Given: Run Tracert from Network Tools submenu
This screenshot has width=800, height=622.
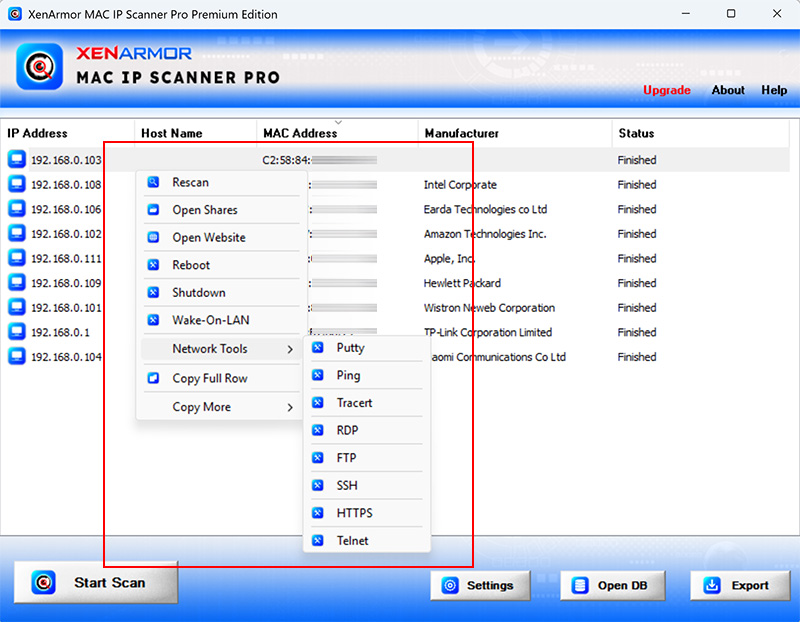Looking at the screenshot, I should coord(367,403).
